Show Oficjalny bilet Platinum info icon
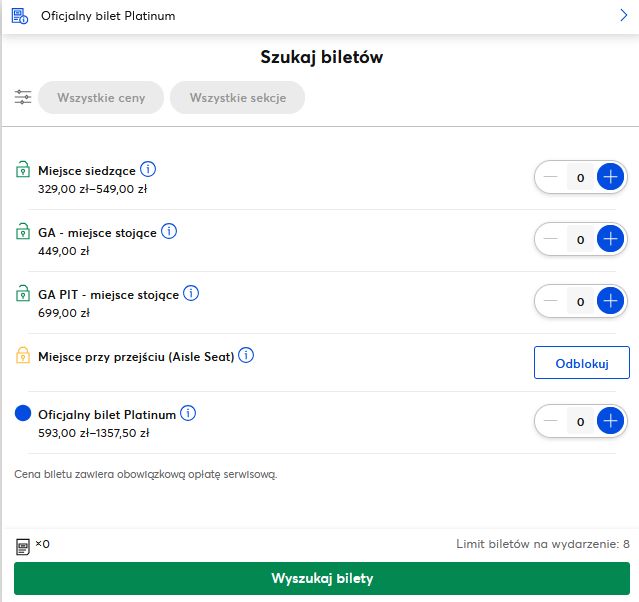 [188, 413]
